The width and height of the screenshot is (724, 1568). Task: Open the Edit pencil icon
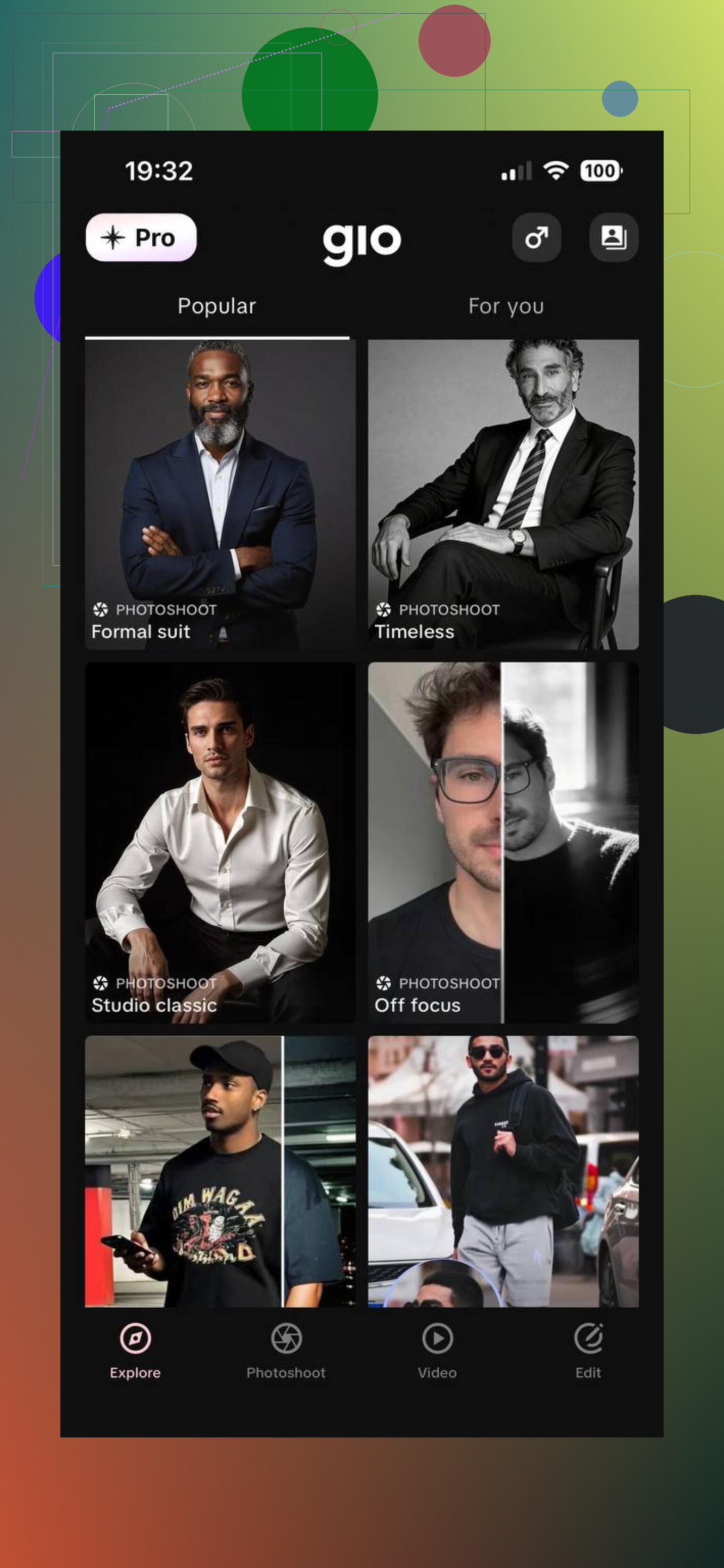[x=588, y=1338]
